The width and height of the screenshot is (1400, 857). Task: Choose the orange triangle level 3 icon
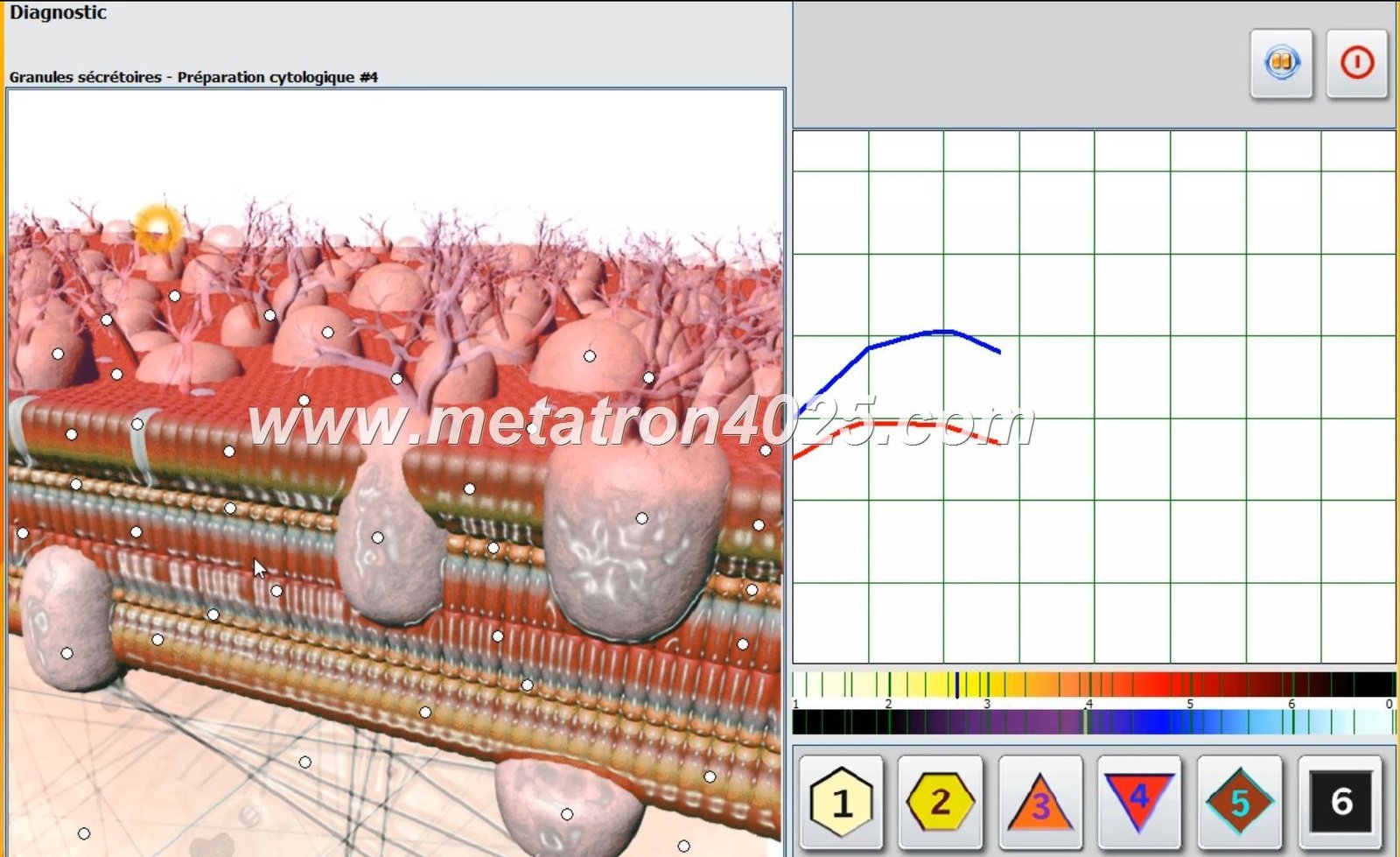click(1039, 803)
